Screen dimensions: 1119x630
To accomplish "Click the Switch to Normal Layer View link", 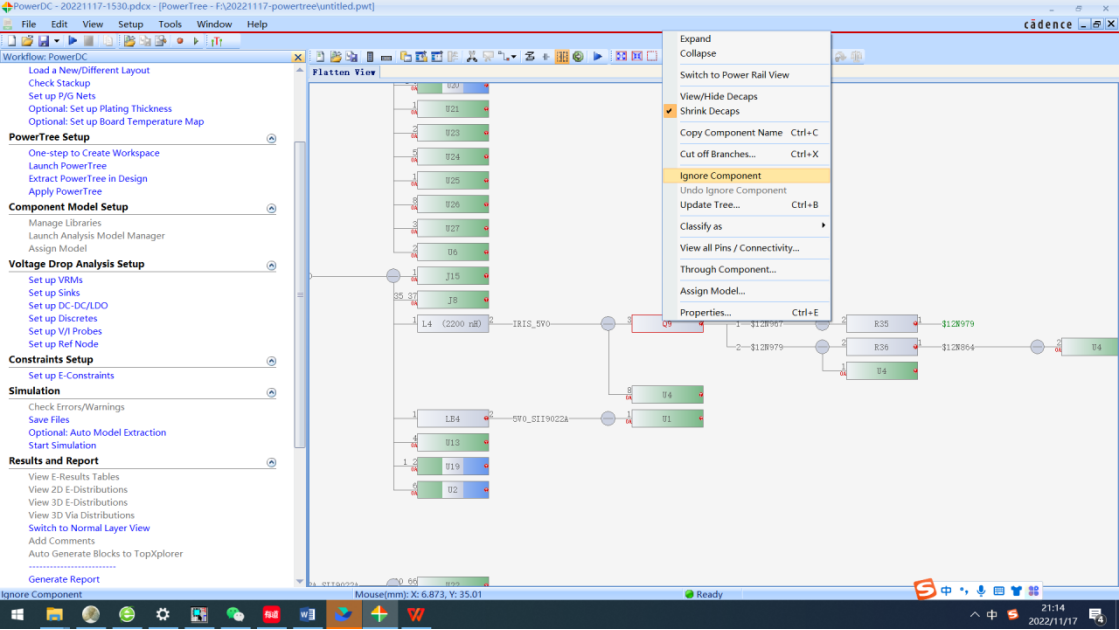I will click(89, 528).
